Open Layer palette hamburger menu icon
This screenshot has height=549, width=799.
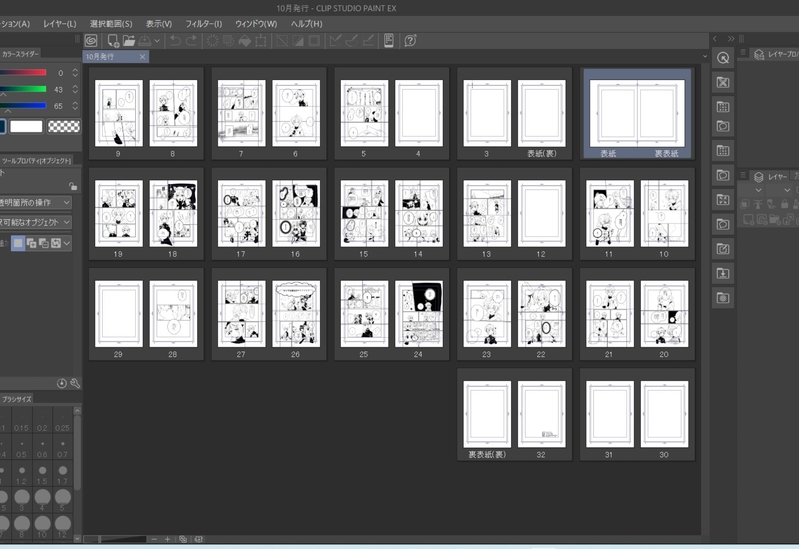743,175
